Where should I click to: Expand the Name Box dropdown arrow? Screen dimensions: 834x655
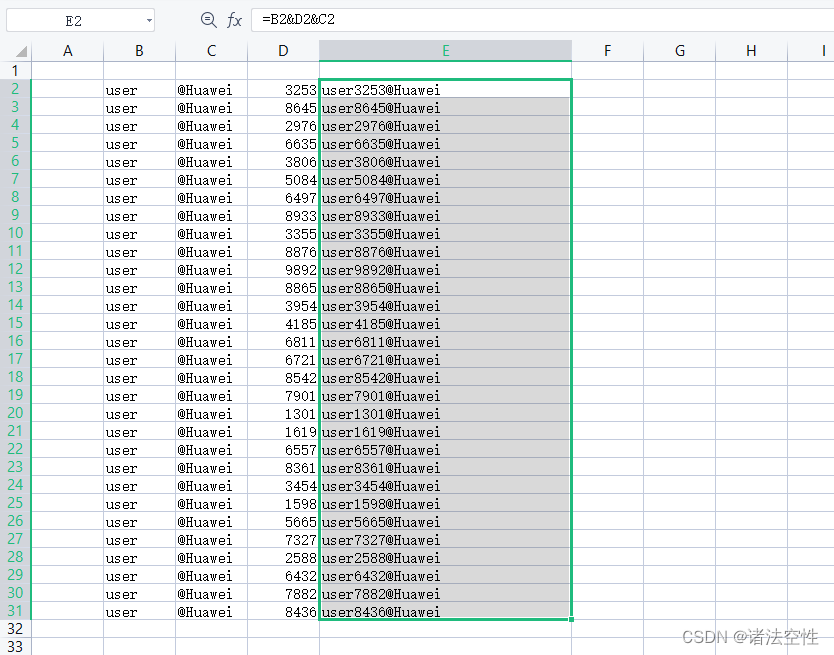point(149,21)
